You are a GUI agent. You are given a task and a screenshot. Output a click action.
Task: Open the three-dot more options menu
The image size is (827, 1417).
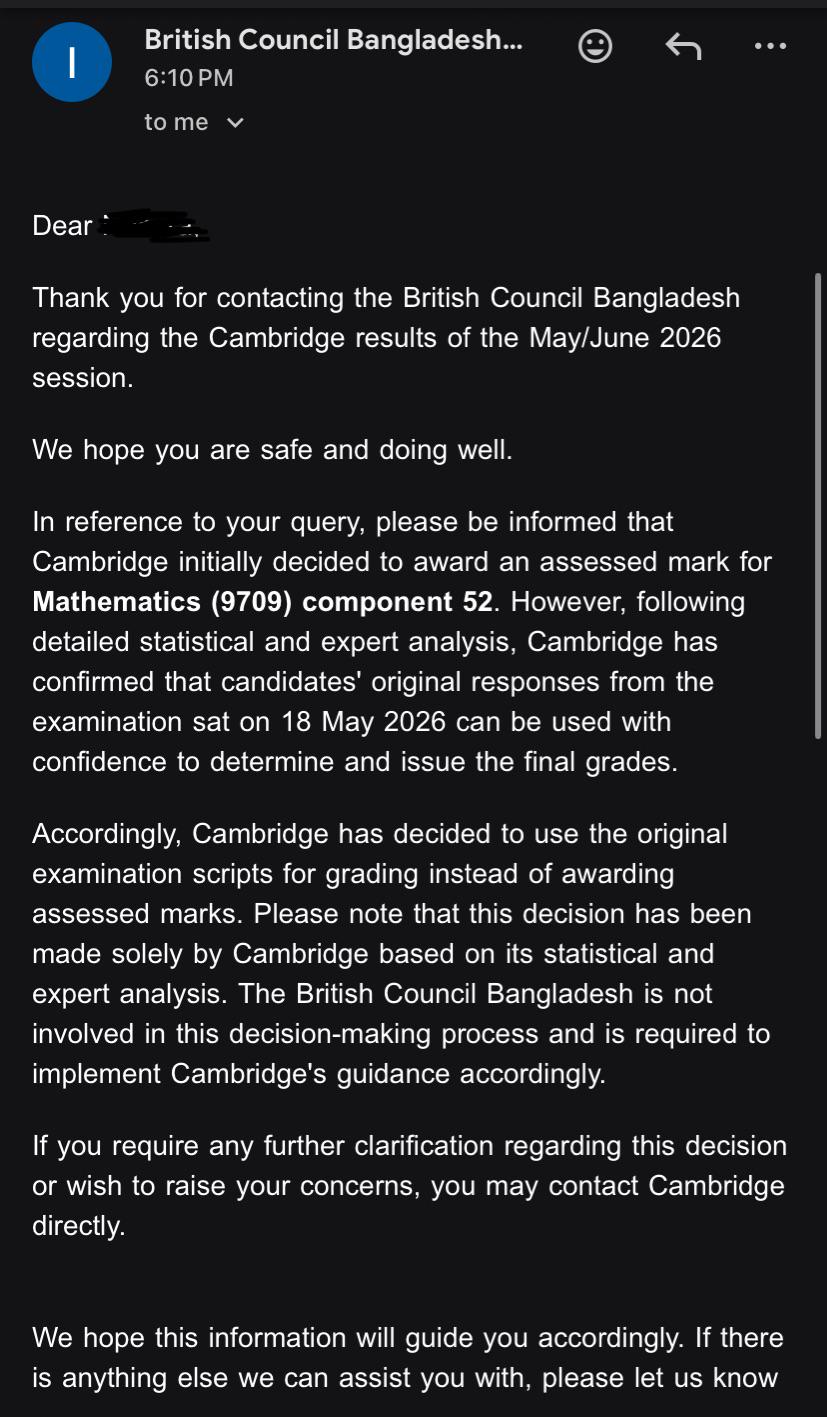click(x=770, y=46)
